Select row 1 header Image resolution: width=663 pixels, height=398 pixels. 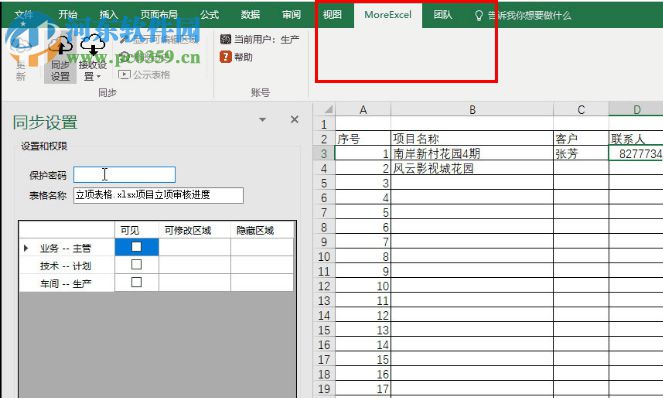(324, 124)
